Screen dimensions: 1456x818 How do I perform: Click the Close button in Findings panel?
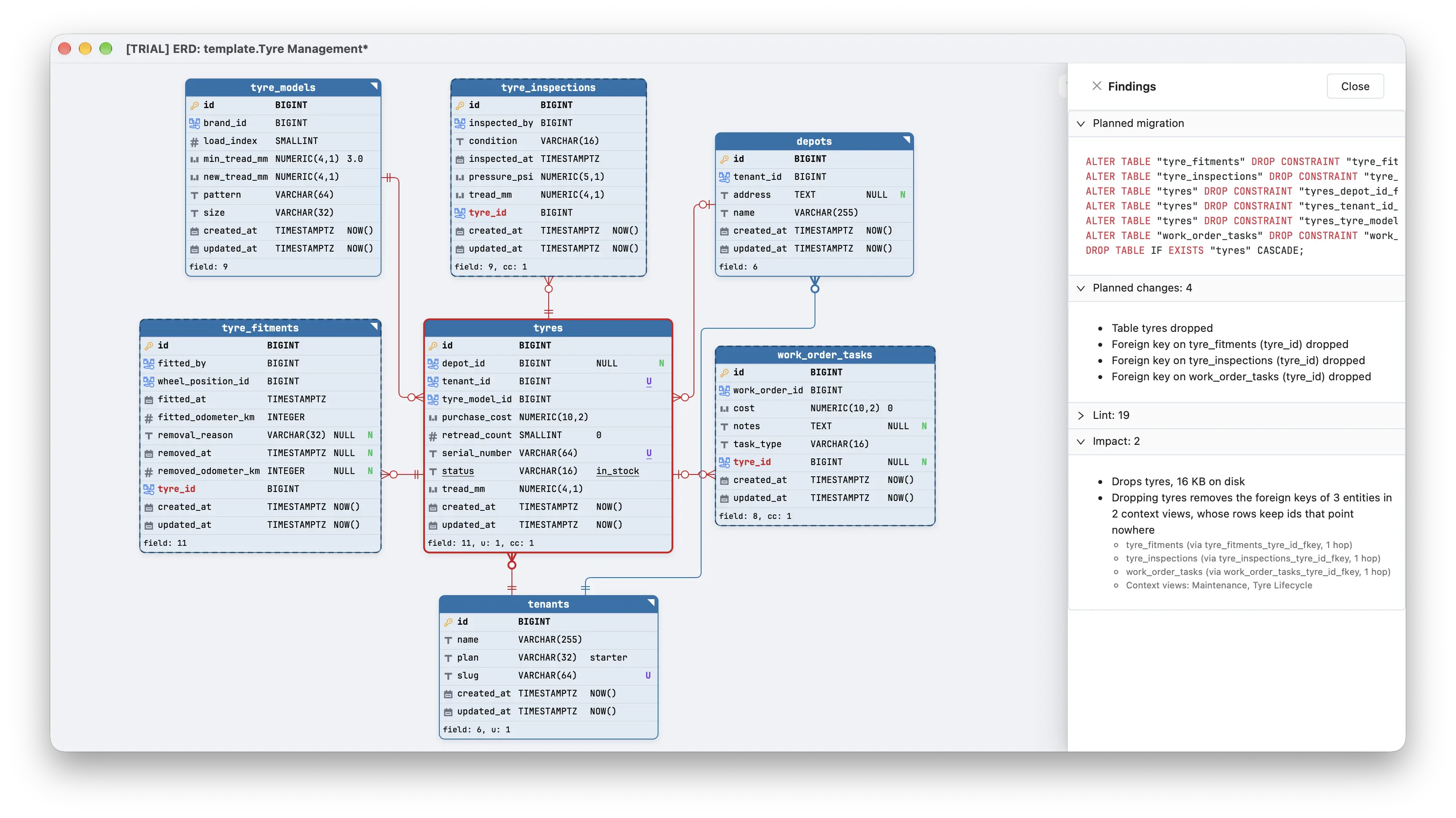click(1355, 87)
